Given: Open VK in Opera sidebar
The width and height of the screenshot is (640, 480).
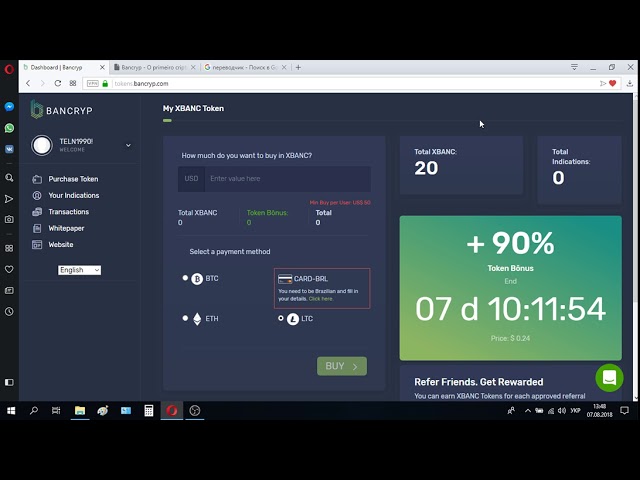Looking at the screenshot, I should click(x=9, y=149).
